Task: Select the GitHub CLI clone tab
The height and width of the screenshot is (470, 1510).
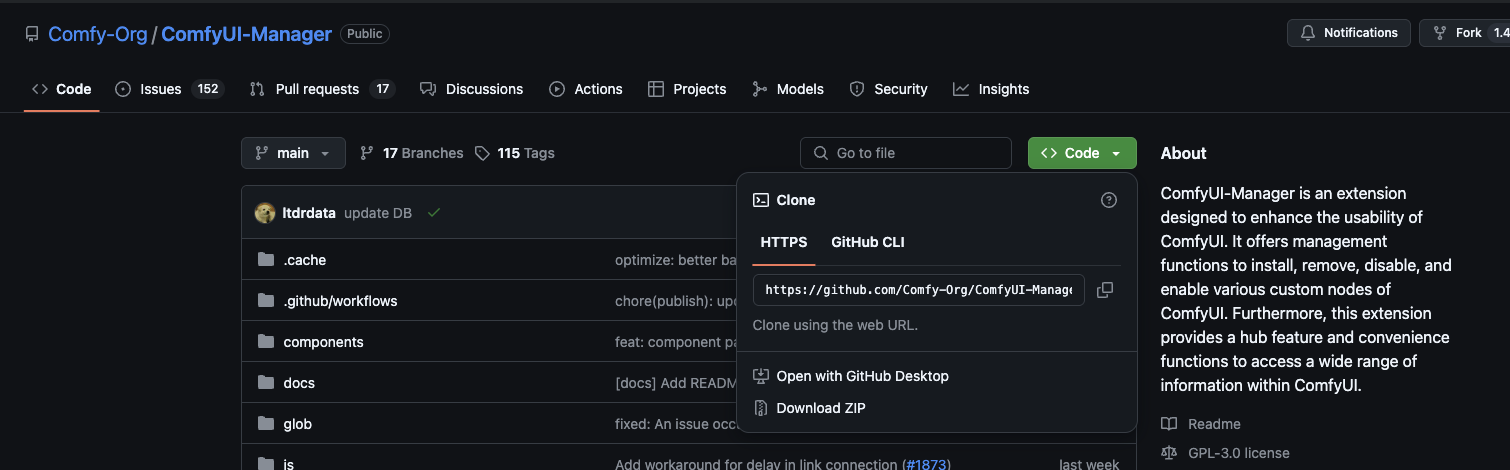Action: coord(868,242)
